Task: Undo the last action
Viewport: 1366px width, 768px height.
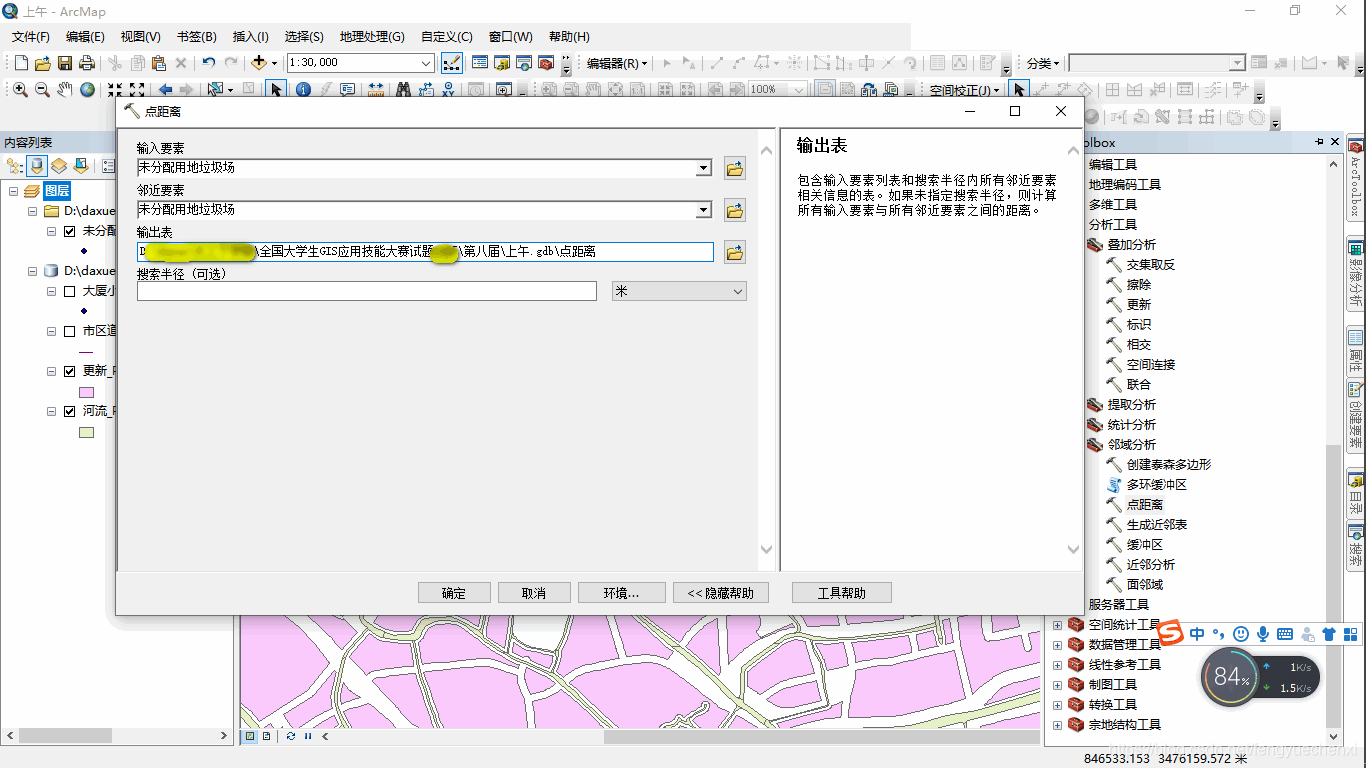Action: 208,63
